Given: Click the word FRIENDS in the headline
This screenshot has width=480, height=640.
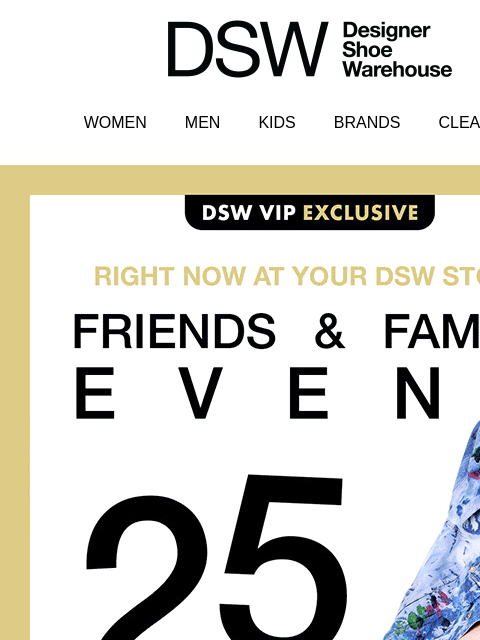Looking at the screenshot, I should 174,331.
